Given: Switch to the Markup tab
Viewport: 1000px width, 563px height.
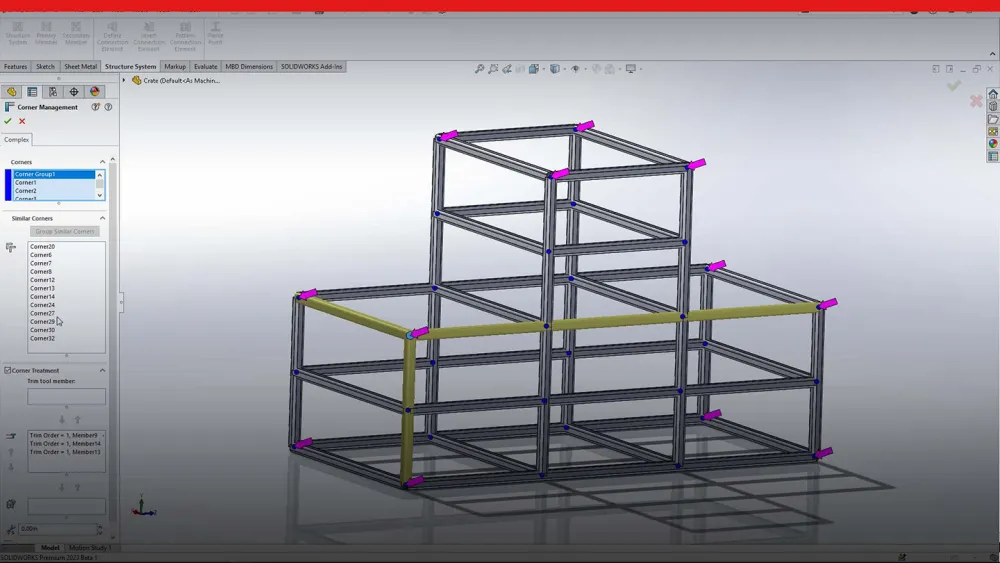Looking at the screenshot, I should click(175, 66).
